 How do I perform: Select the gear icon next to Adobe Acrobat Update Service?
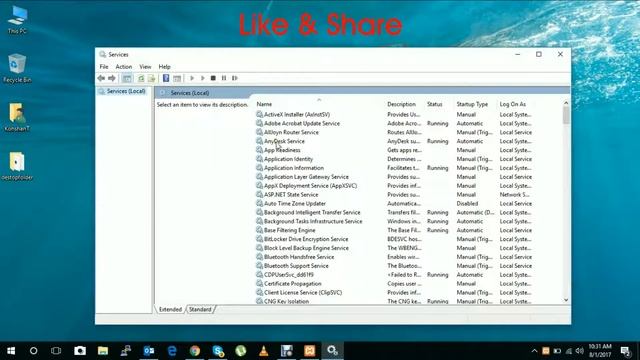tap(259, 123)
